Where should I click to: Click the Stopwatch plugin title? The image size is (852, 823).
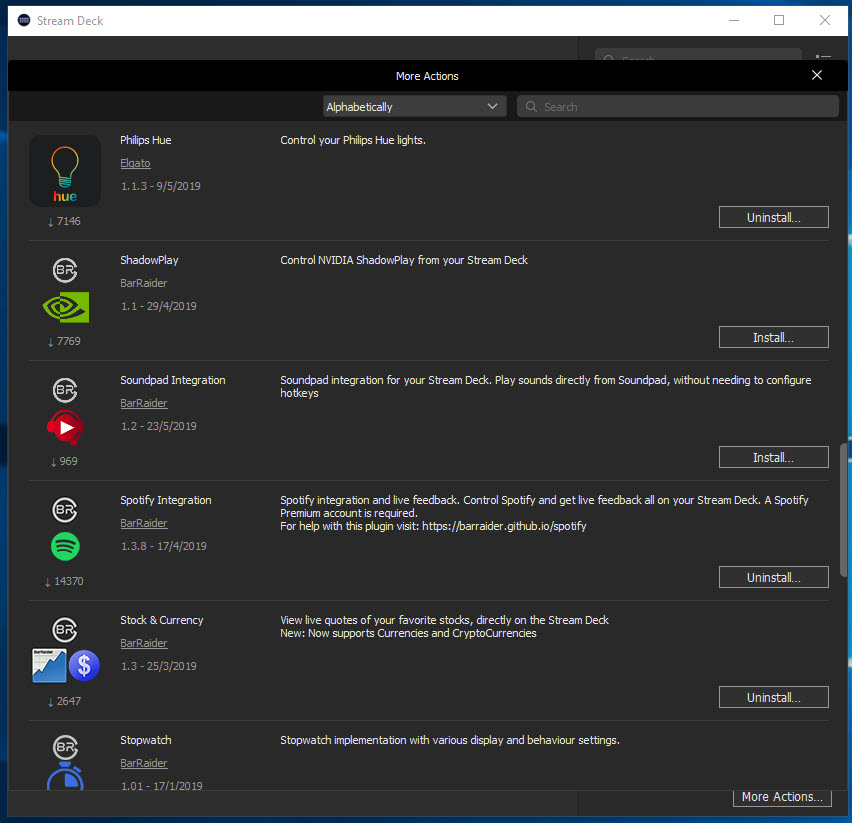pyautogui.click(x=146, y=740)
